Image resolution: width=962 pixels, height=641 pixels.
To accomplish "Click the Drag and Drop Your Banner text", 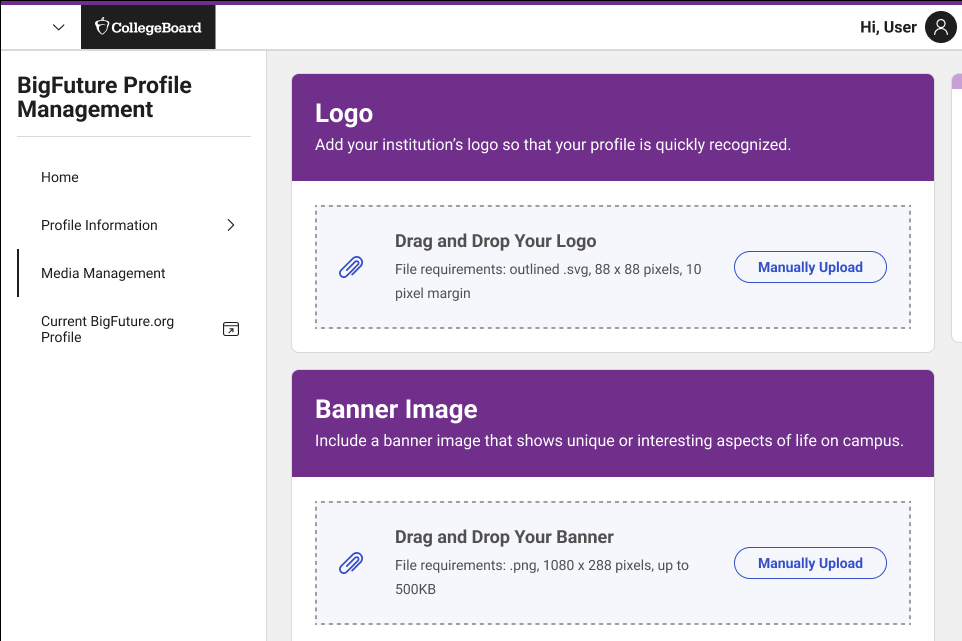I will tap(504, 537).
